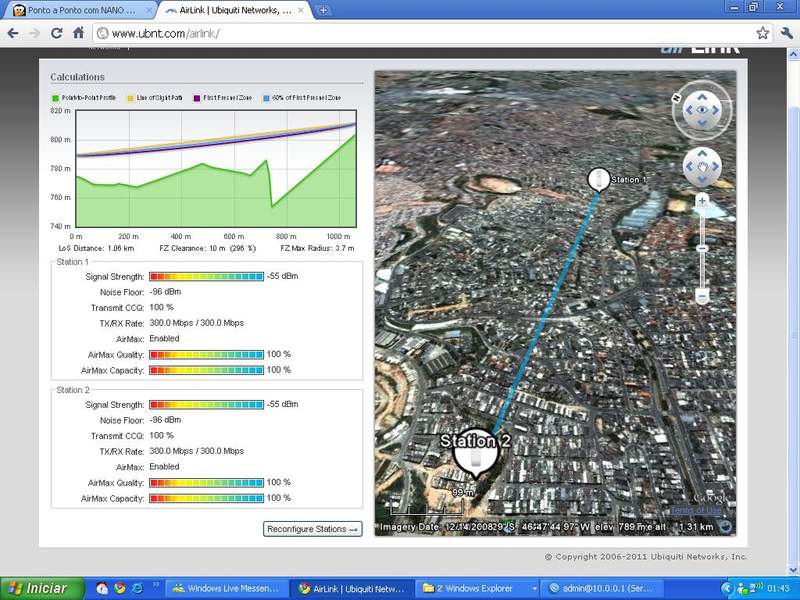The width and height of the screenshot is (800, 600).
Task: Click the First Fresnel Zone legend entry
Action: 223,98
